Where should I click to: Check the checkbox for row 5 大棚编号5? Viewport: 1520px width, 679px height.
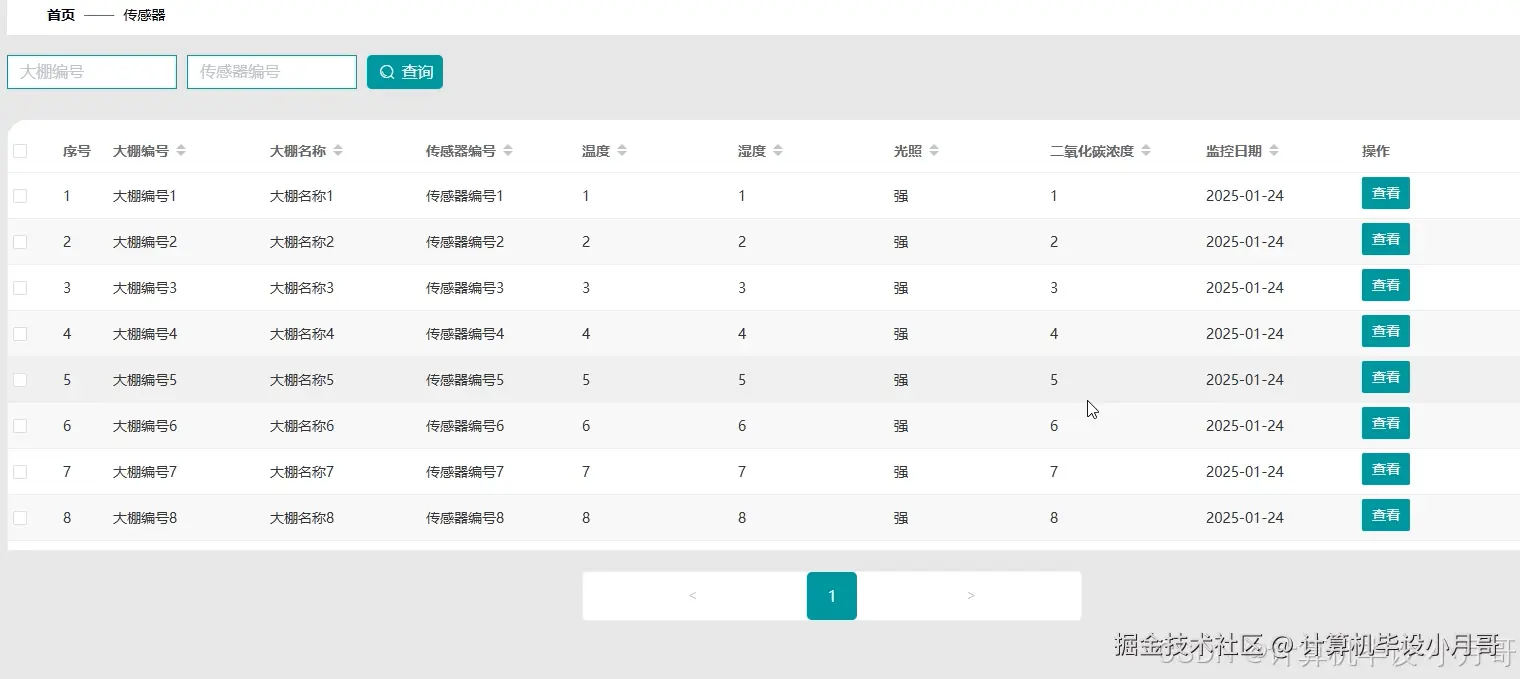[21, 379]
